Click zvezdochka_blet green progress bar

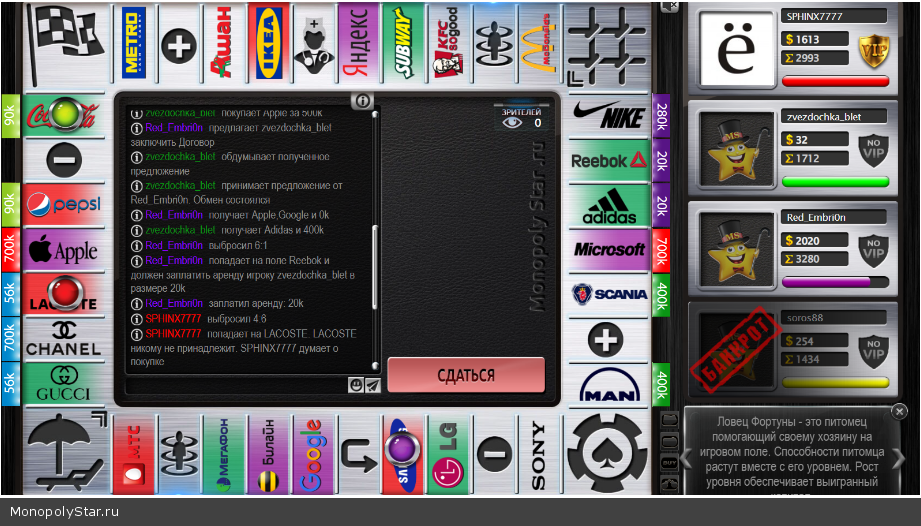835,182
